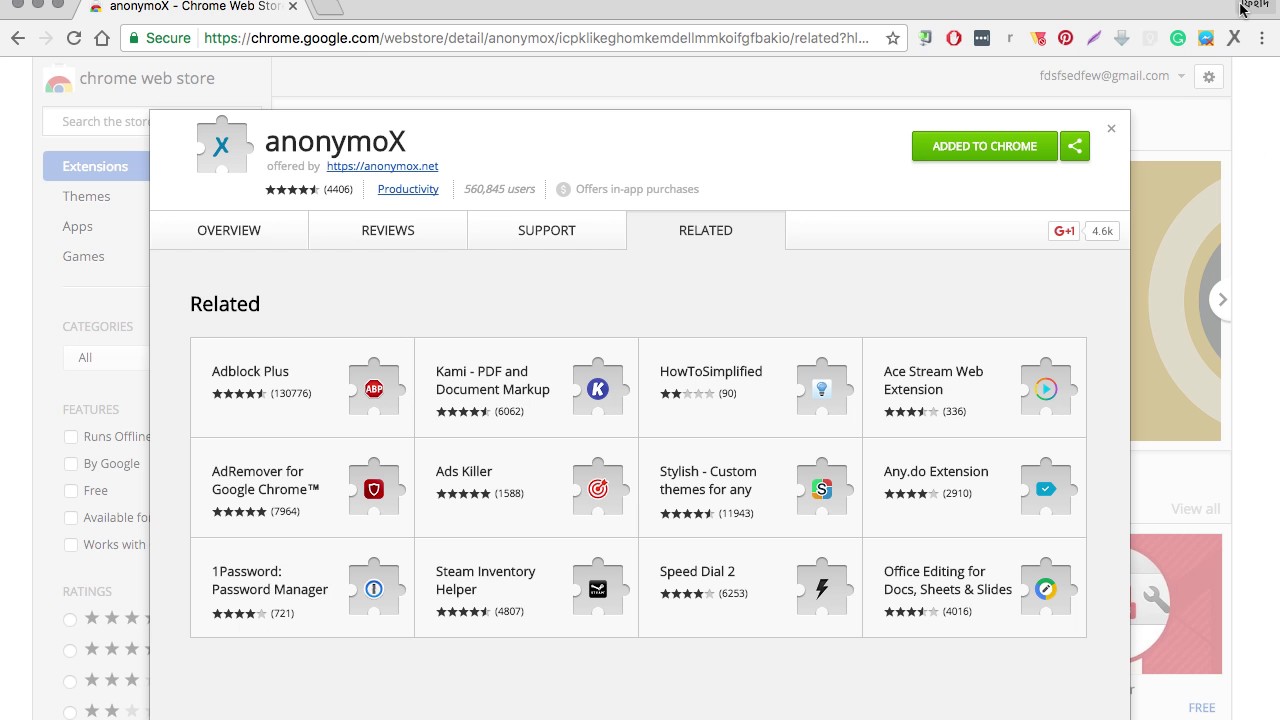Click the browser address bar URL
Screen dimensions: 1280x720
coord(536,38)
